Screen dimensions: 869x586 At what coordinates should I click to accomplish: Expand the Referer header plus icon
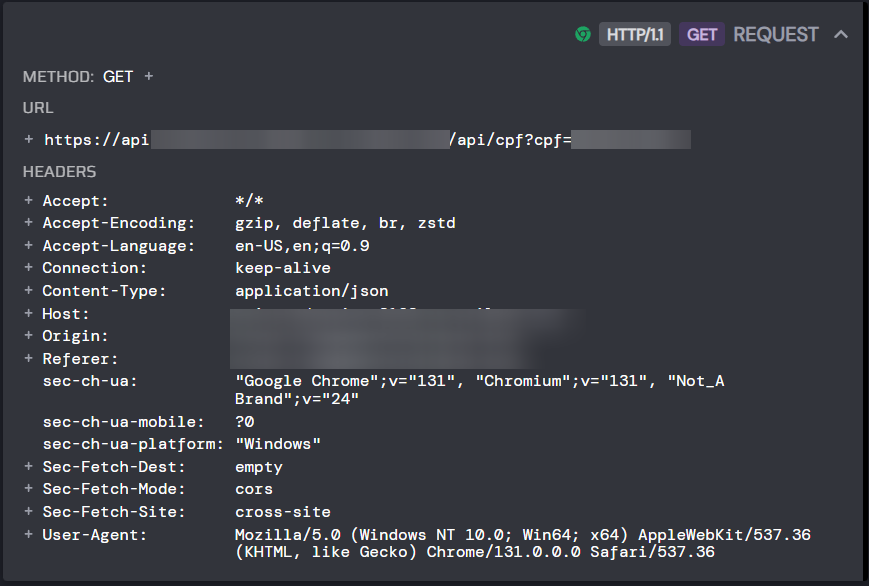tap(29, 358)
